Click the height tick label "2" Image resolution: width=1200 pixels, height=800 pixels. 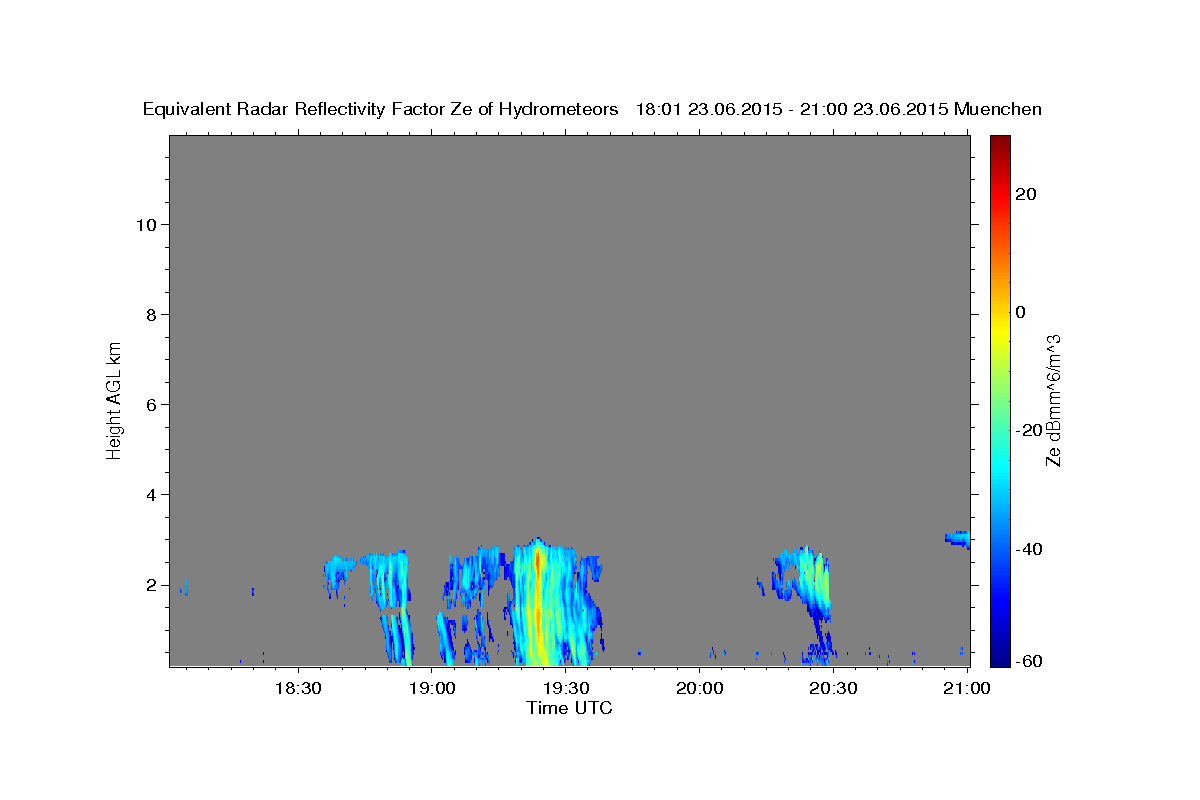(149, 585)
